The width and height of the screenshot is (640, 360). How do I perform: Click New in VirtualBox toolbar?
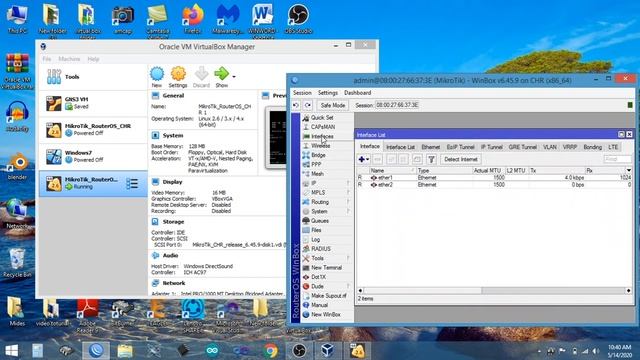tap(157, 77)
